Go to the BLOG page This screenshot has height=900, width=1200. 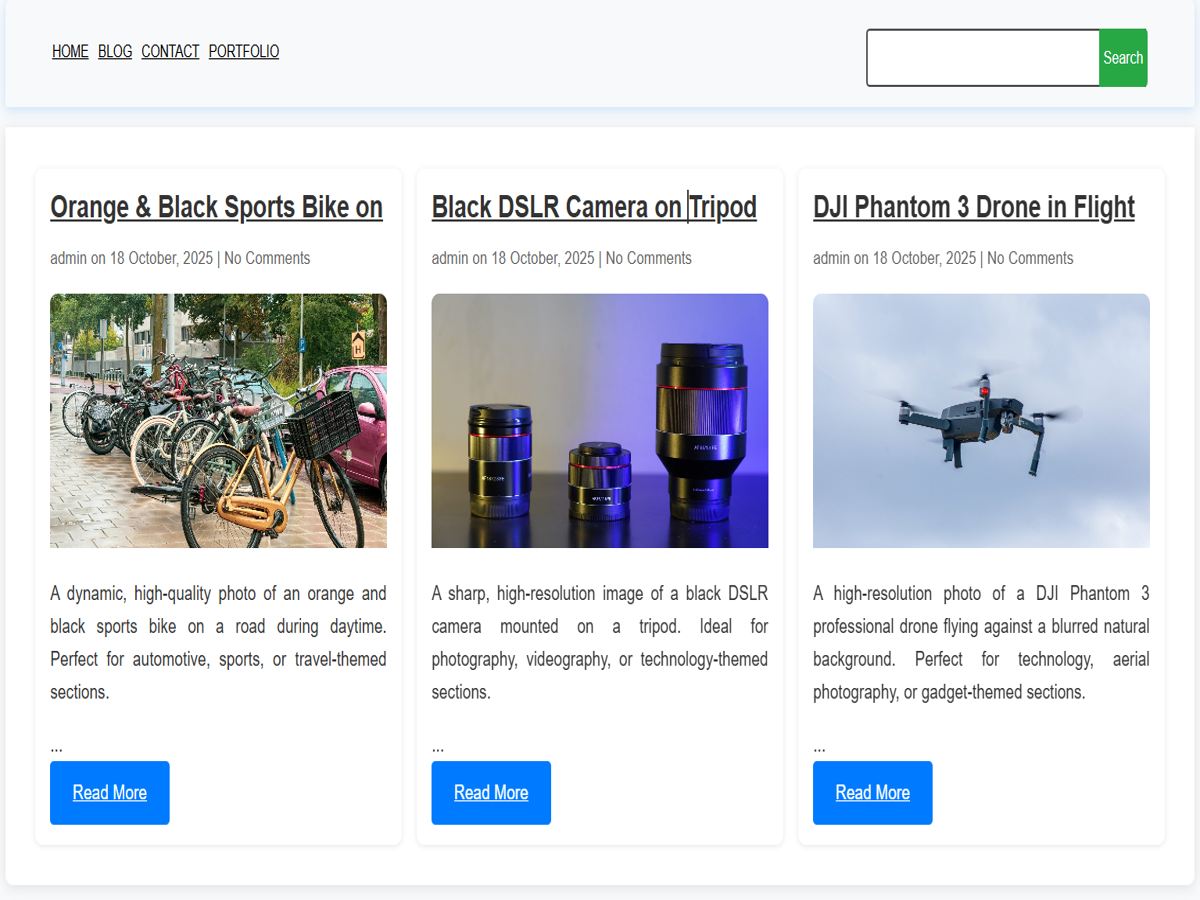(x=115, y=51)
